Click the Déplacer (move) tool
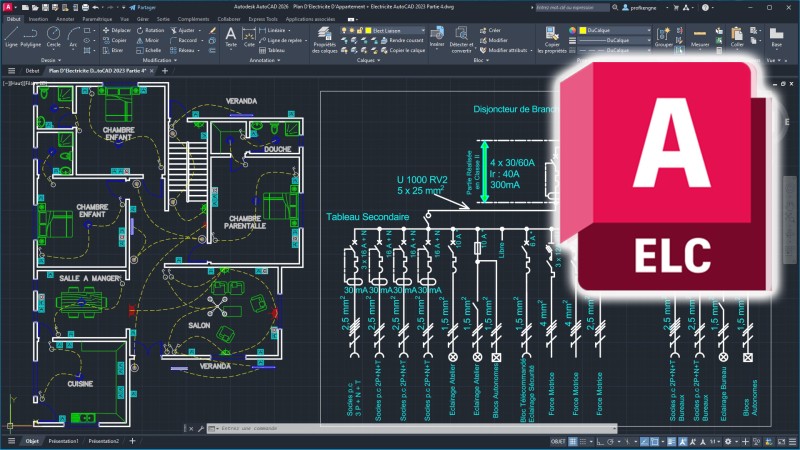Viewport: 800px width, 450px height. (x=117, y=31)
